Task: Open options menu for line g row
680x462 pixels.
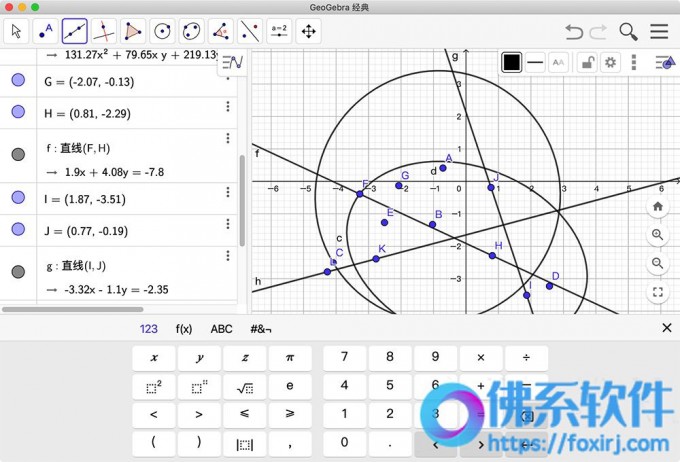Action: point(228,256)
